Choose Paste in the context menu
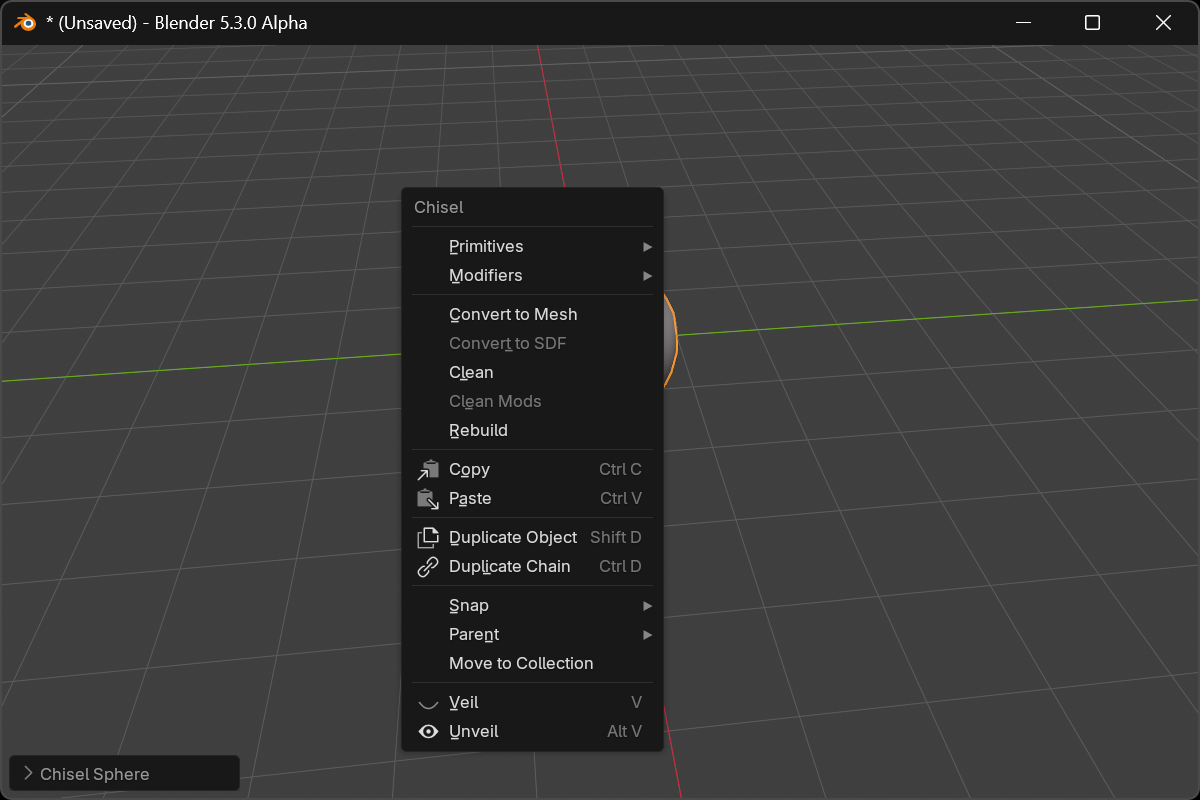This screenshot has width=1200, height=800. [532, 498]
